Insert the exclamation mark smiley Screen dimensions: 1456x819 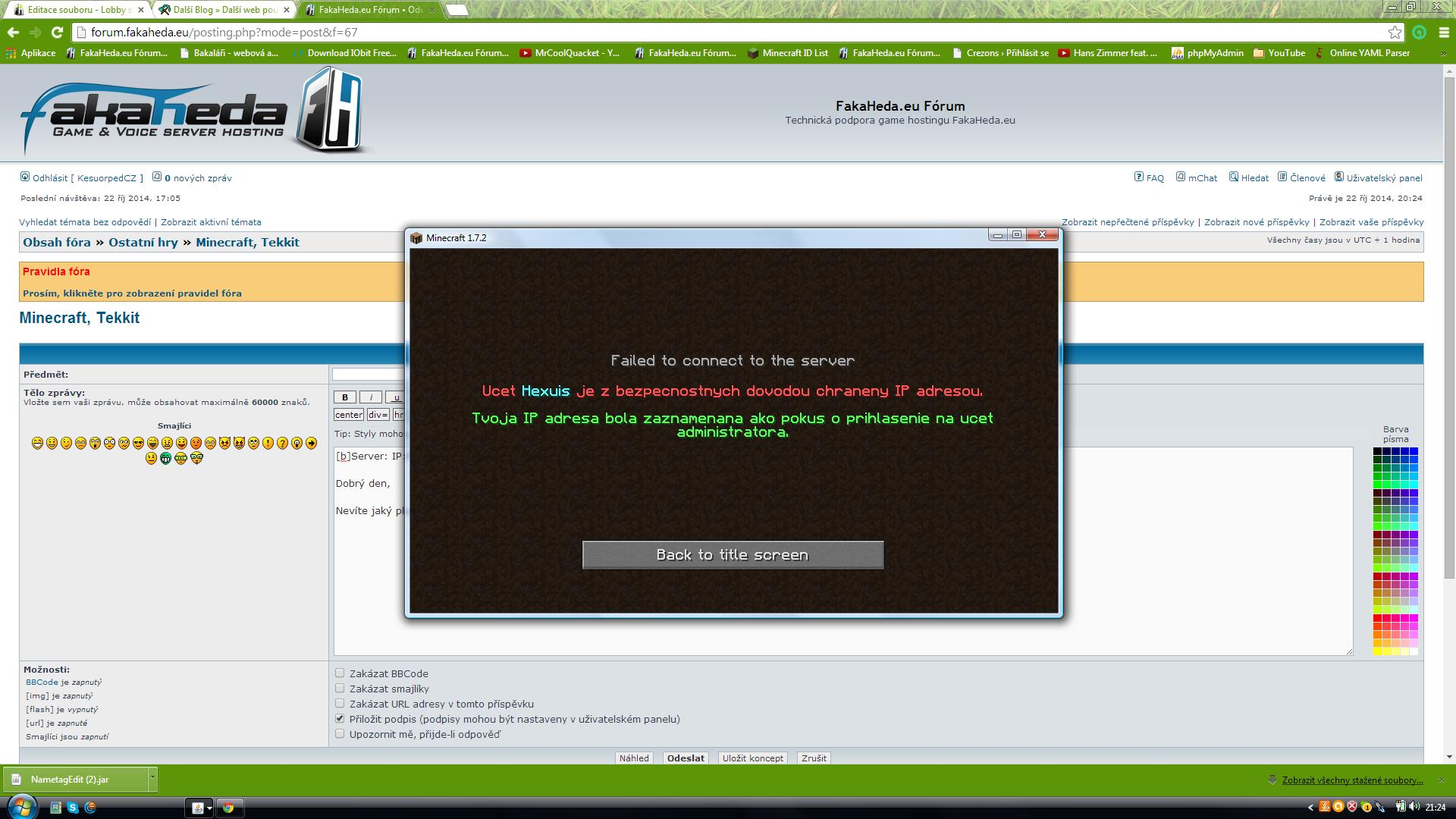tap(268, 443)
